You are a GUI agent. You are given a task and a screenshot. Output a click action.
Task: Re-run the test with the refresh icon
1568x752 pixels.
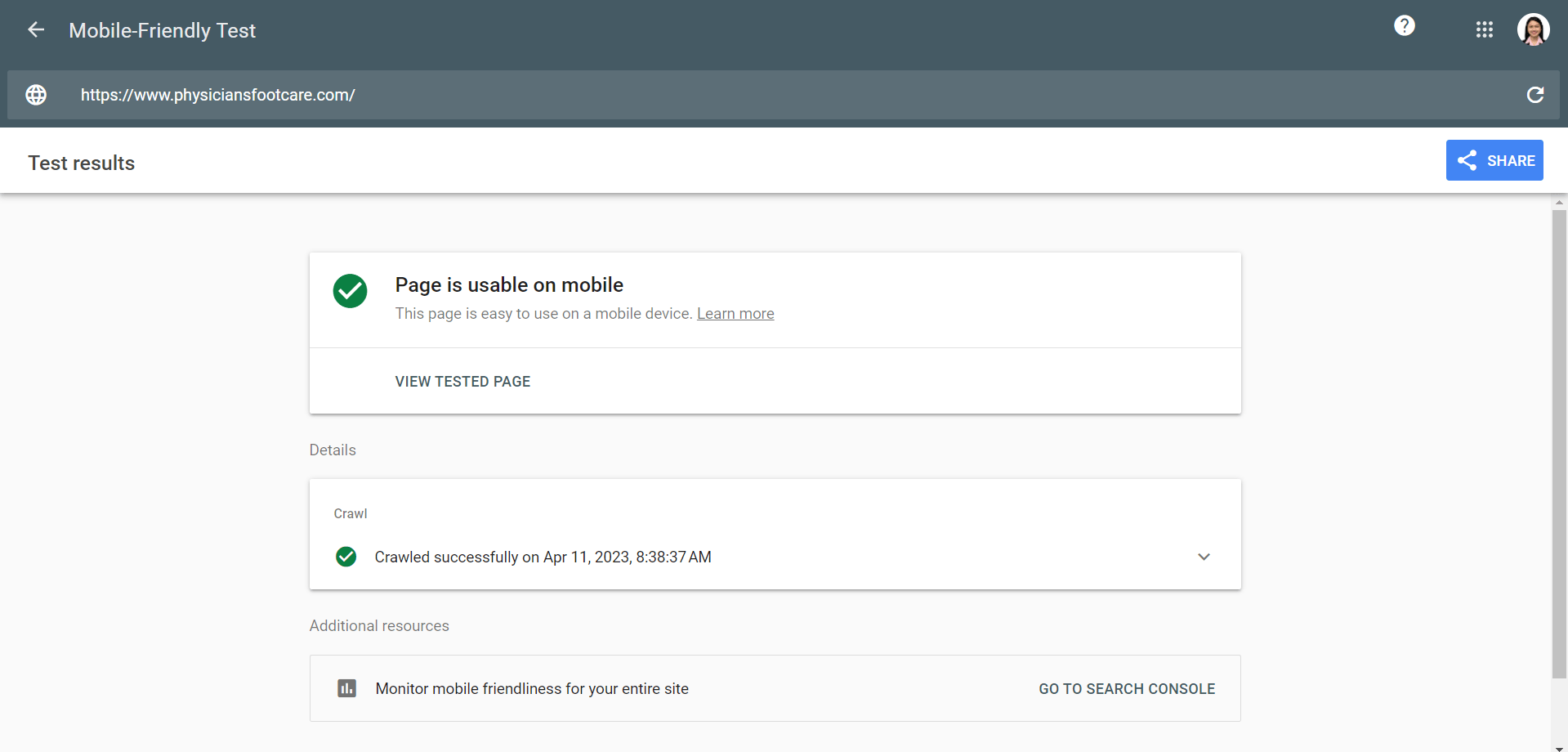pyautogui.click(x=1536, y=95)
